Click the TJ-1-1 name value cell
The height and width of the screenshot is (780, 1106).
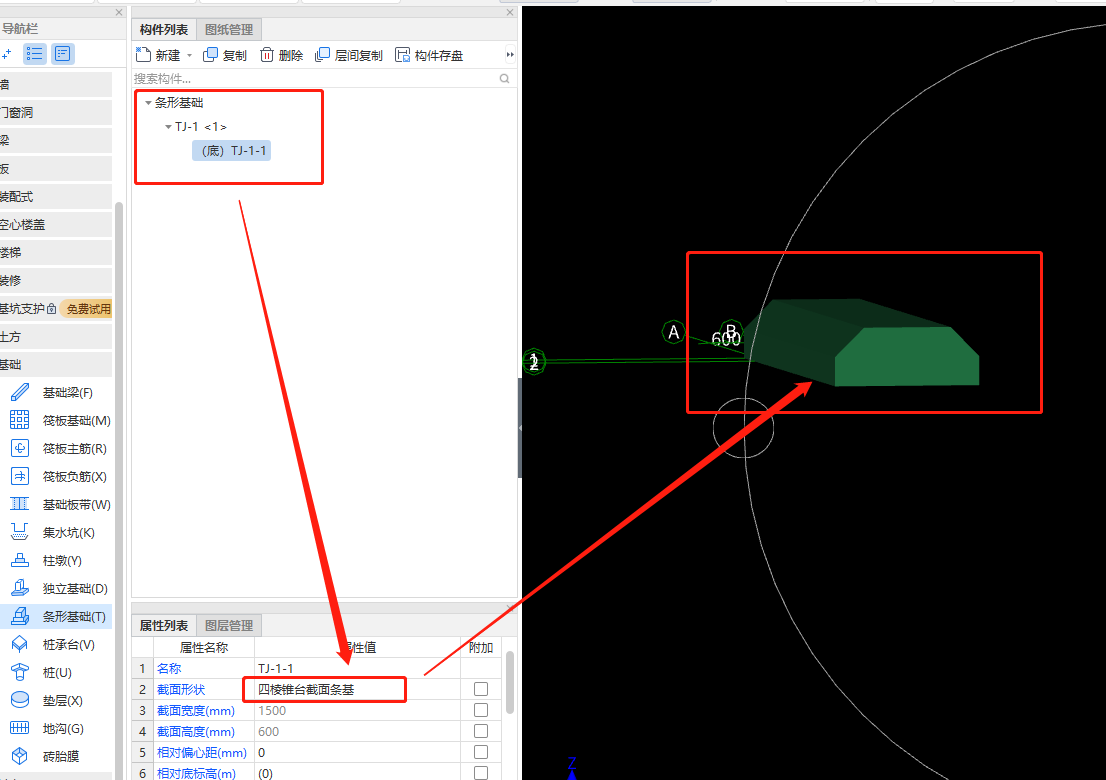(x=357, y=668)
